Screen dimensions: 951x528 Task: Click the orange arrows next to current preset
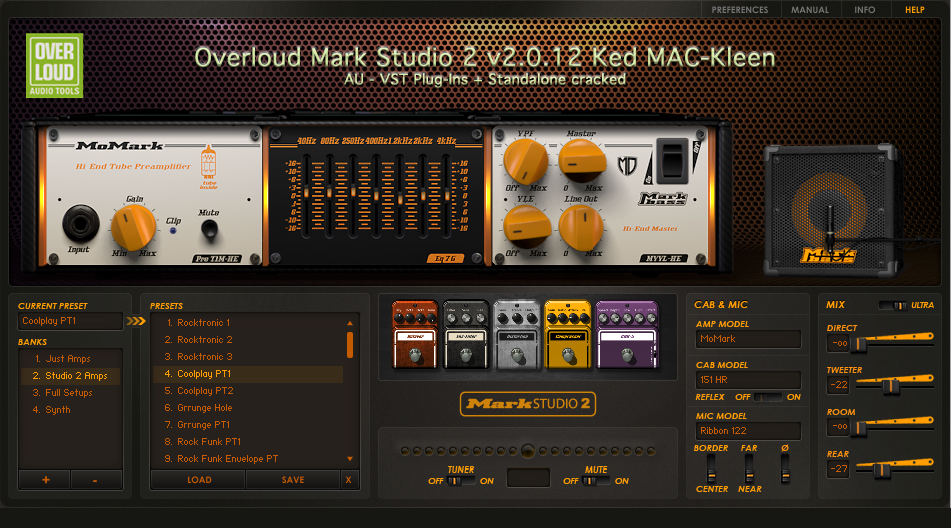pyautogui.click(x=136, y=321)
